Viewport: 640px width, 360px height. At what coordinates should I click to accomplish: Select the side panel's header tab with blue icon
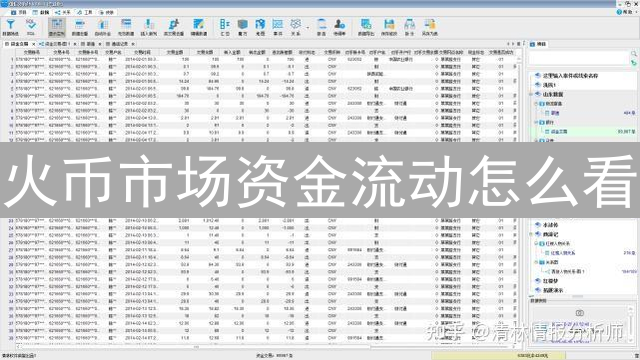click(x=538, y=44)
